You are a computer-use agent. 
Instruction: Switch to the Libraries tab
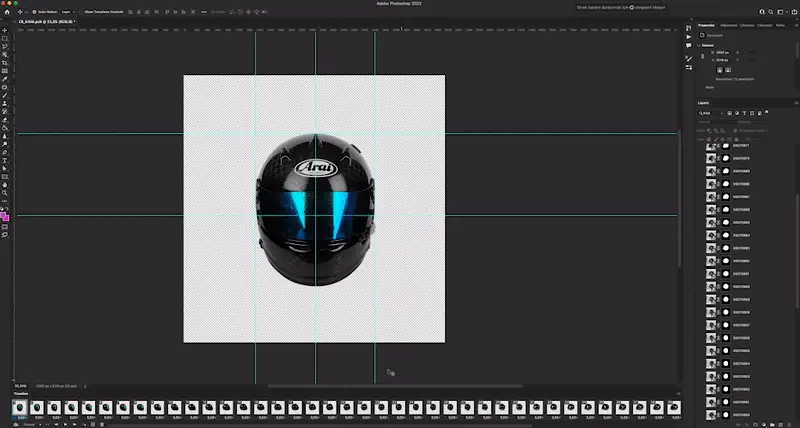click(747, 25)
